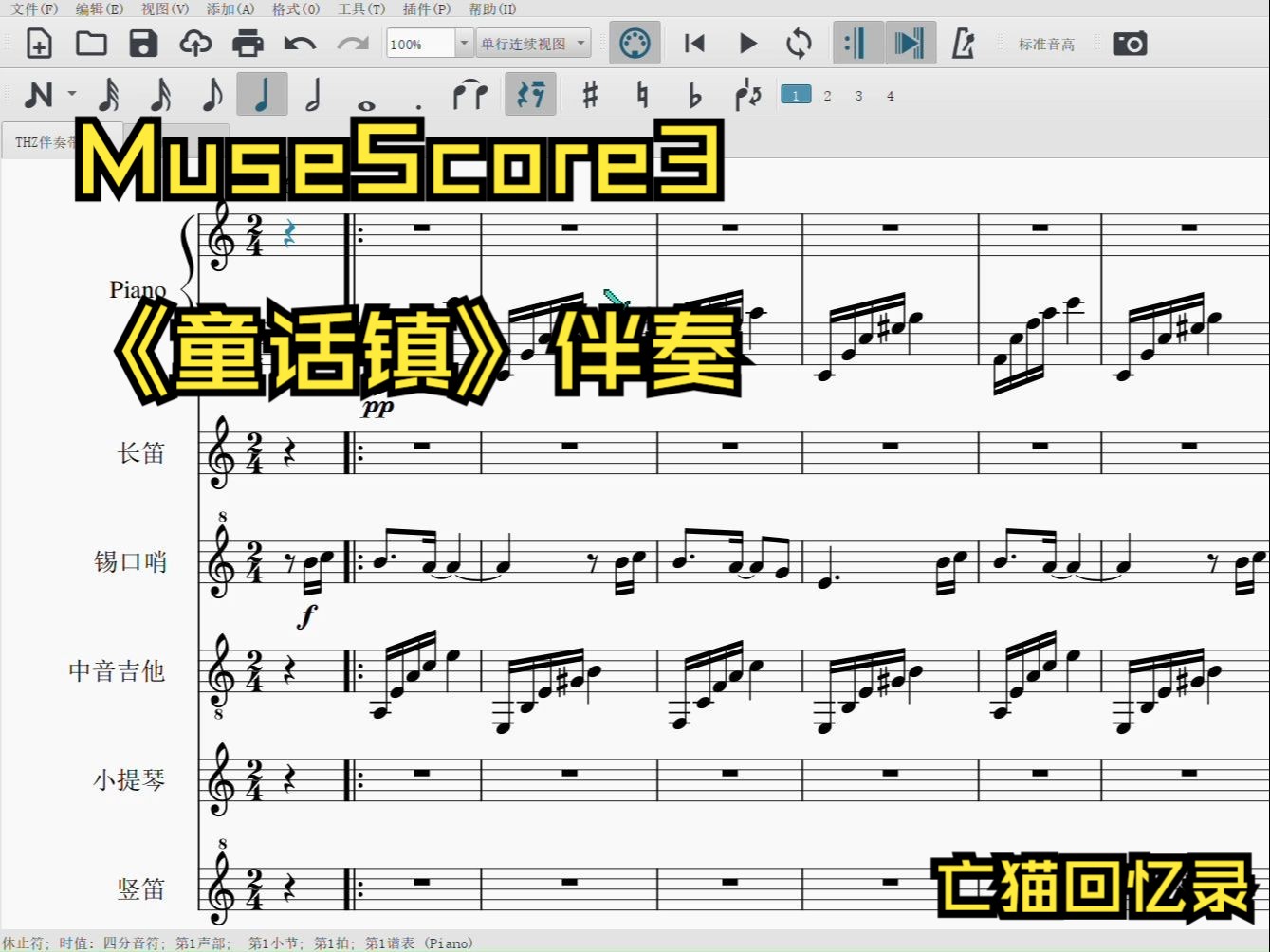Viewport: 1270px width, 952px height.
Task: Undo the last action
Action: coord(300,44)
